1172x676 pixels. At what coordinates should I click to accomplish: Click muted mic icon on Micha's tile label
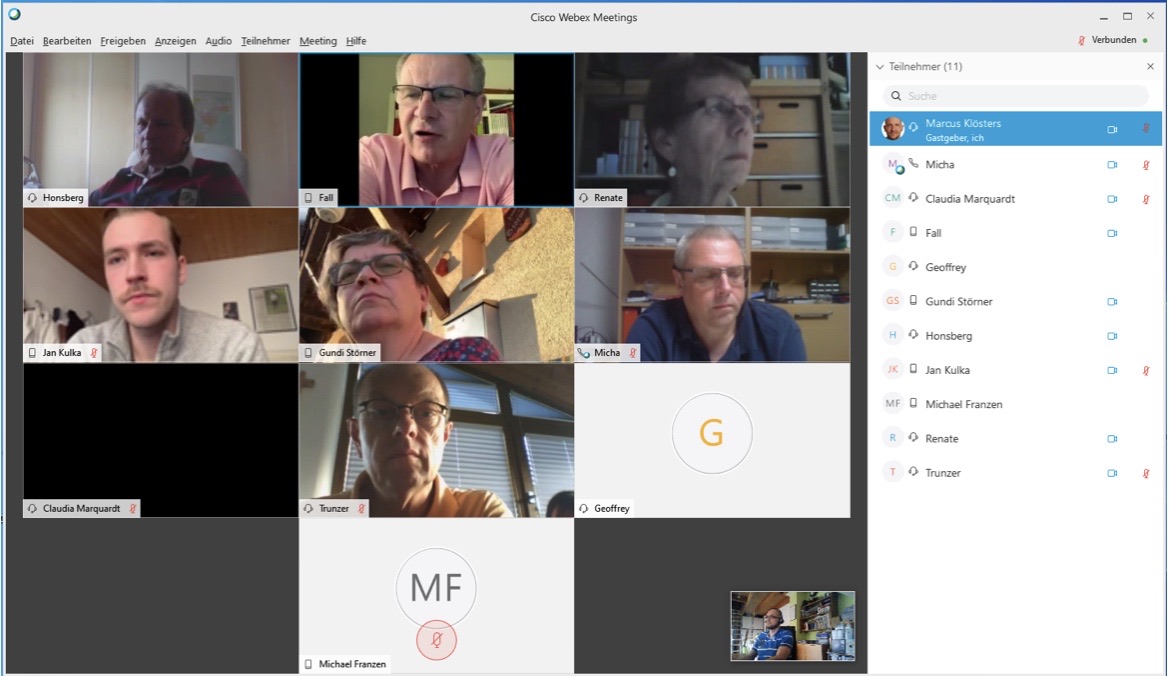632,353
